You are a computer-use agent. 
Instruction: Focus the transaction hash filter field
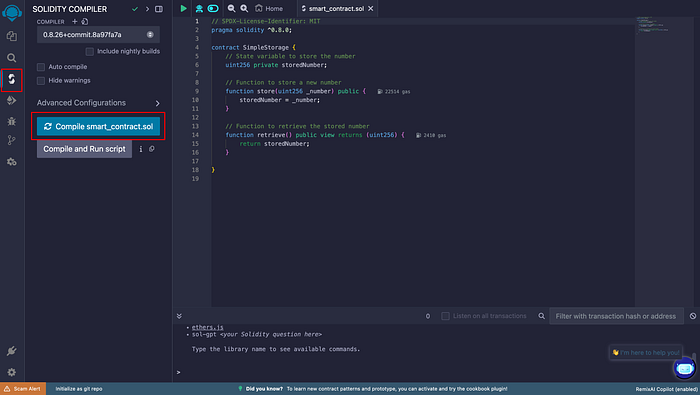616,316
